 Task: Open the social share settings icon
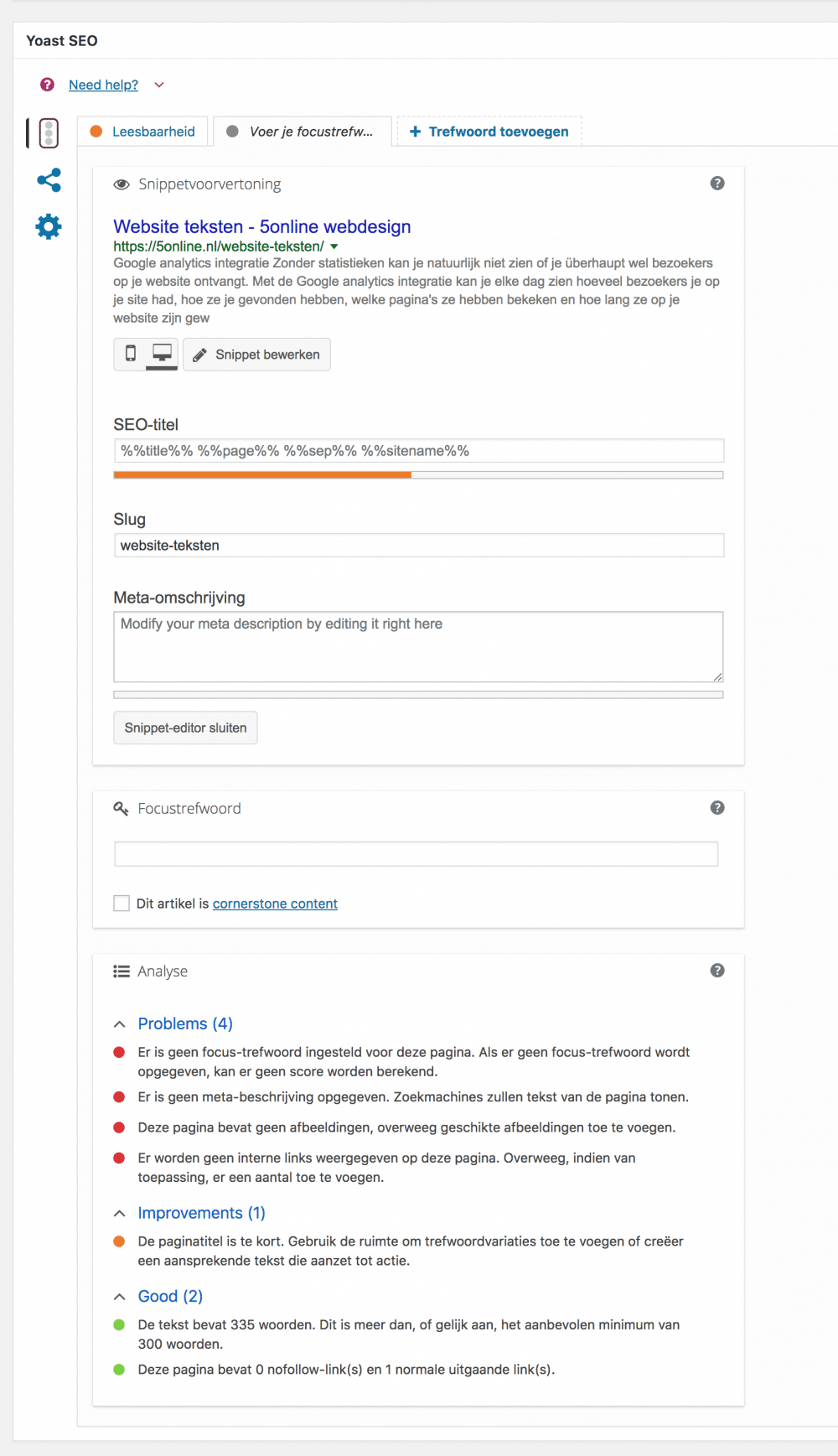coord(49,180)
